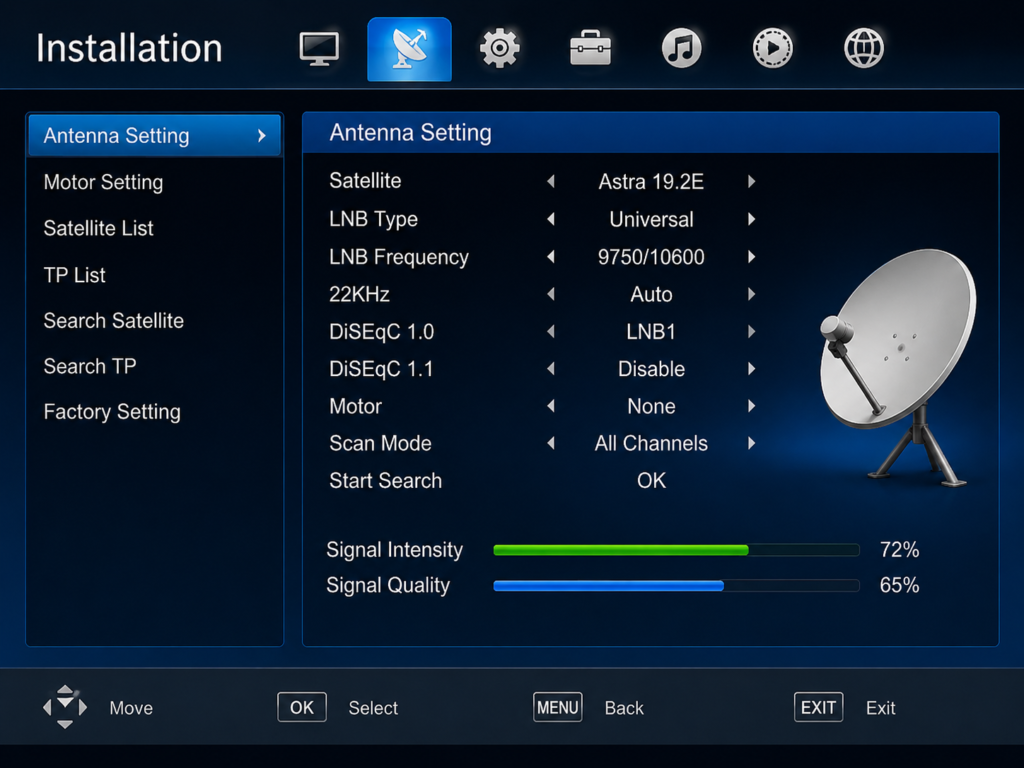The height and width of the screenshot is (768, 1024).
Task: Click the Astra 19.2E satellite value
Action: coord(651,182)
